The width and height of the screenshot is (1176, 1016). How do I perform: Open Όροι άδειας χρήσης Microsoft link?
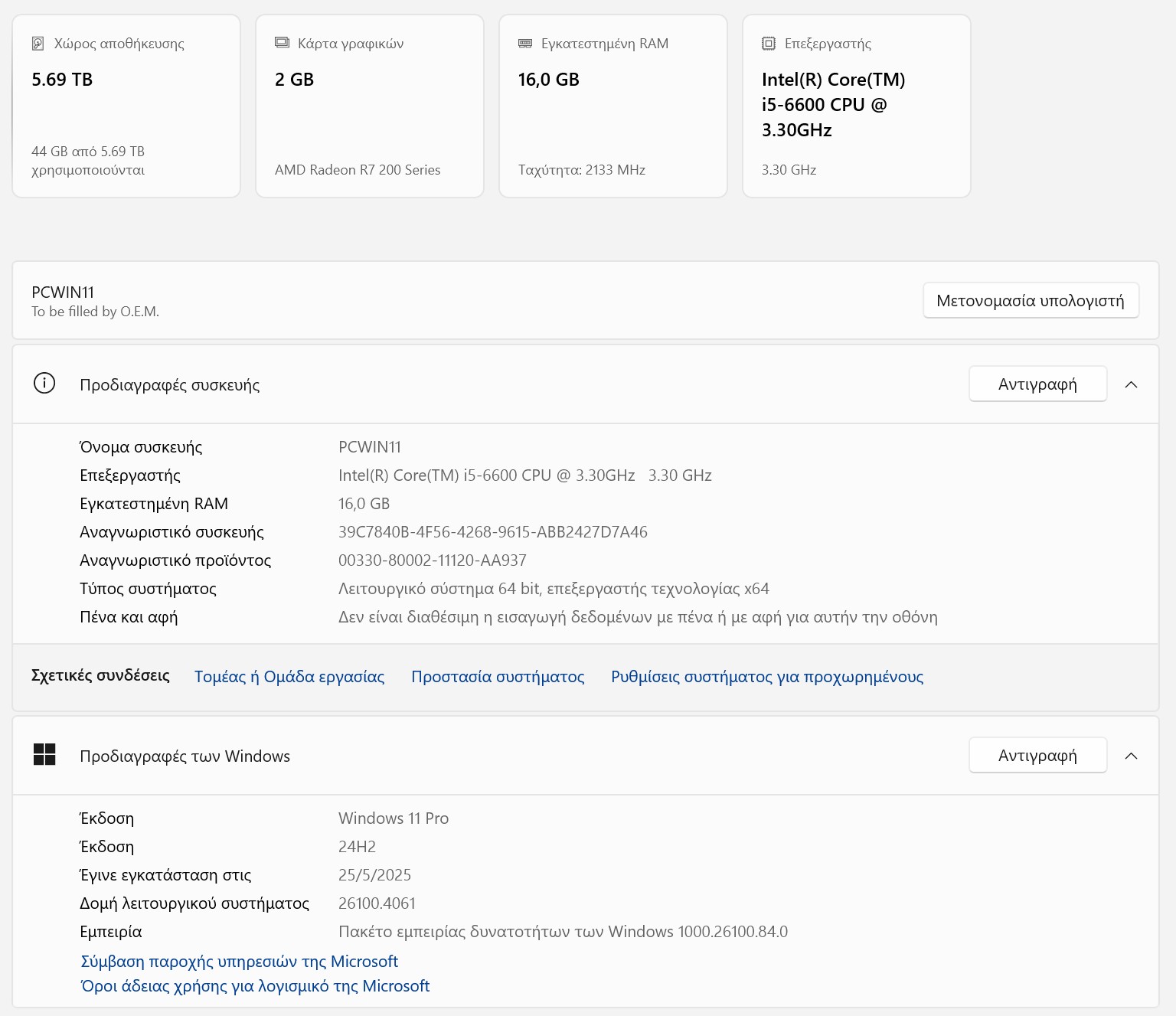[255, 986]
